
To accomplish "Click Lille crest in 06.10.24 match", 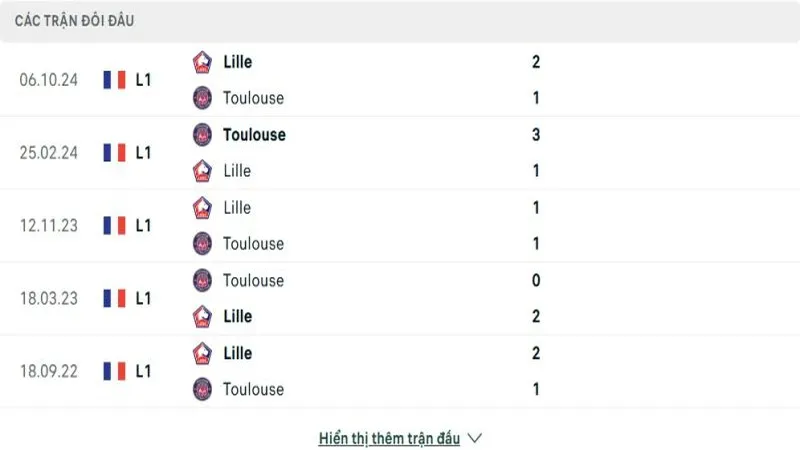I will pos(202,62).
